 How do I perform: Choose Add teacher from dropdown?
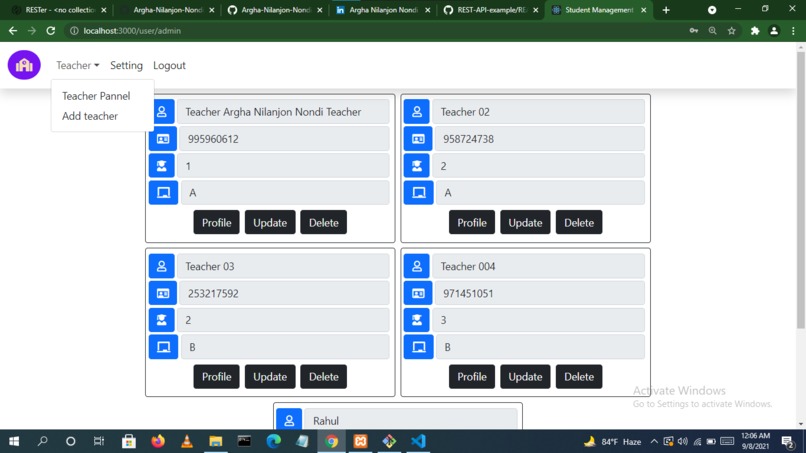point(90,116)
